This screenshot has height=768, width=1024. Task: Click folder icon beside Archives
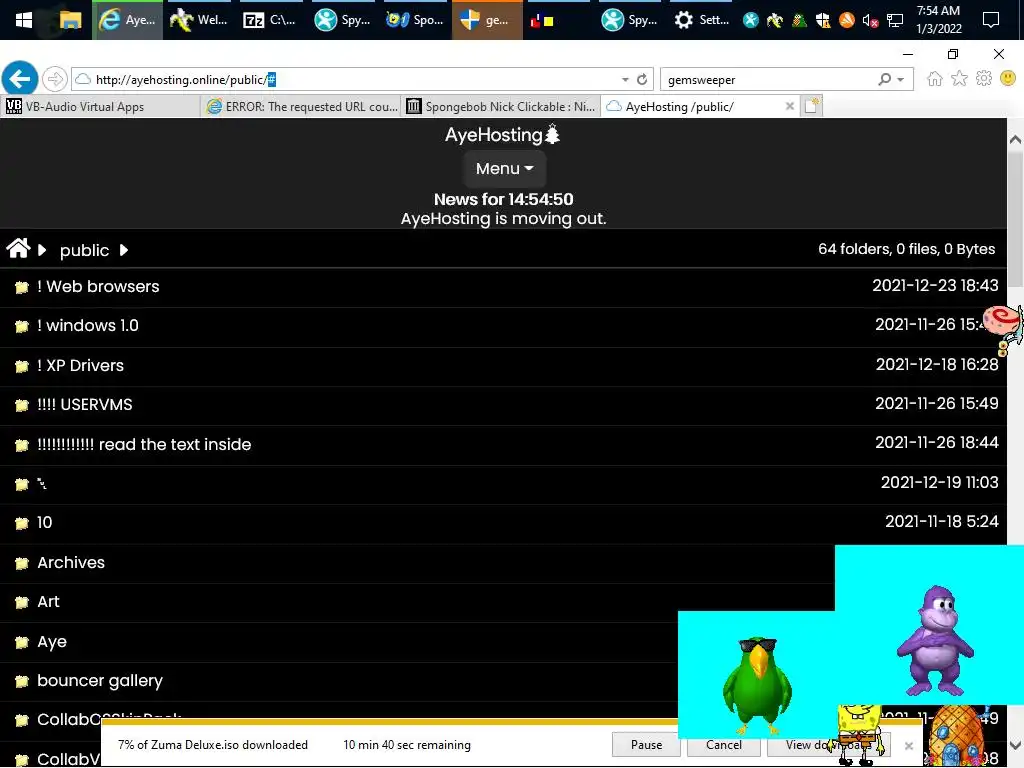(x=22, y=563)
